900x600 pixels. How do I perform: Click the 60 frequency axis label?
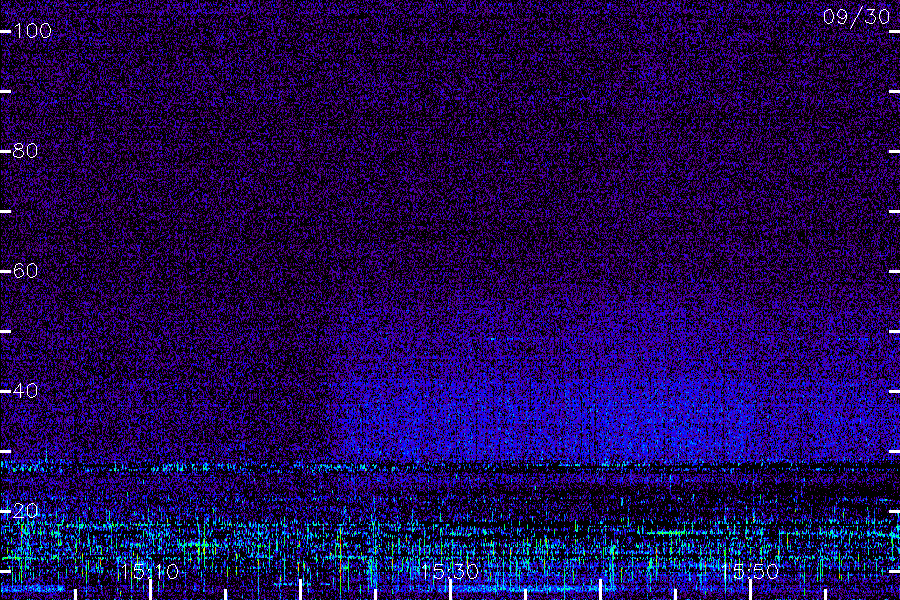pos(25,270)
